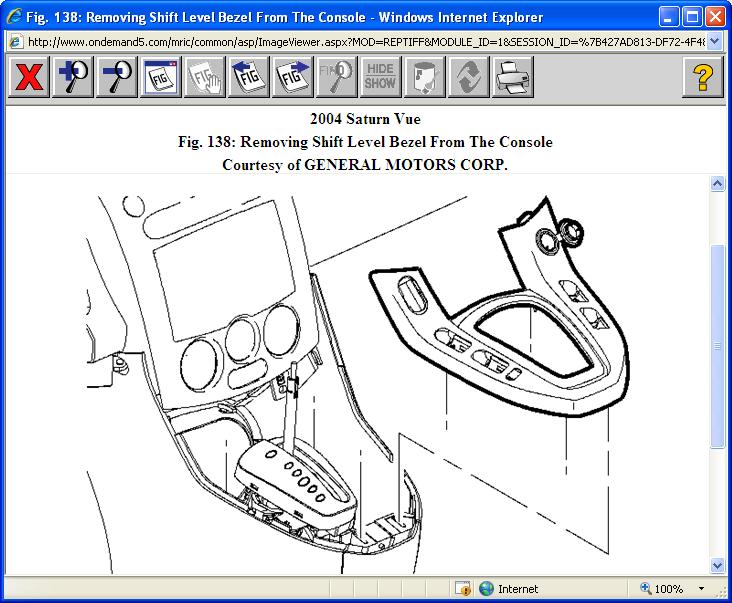
Task: Click the Find magnifier toolbar icon
Action: [x=337, y=77]
